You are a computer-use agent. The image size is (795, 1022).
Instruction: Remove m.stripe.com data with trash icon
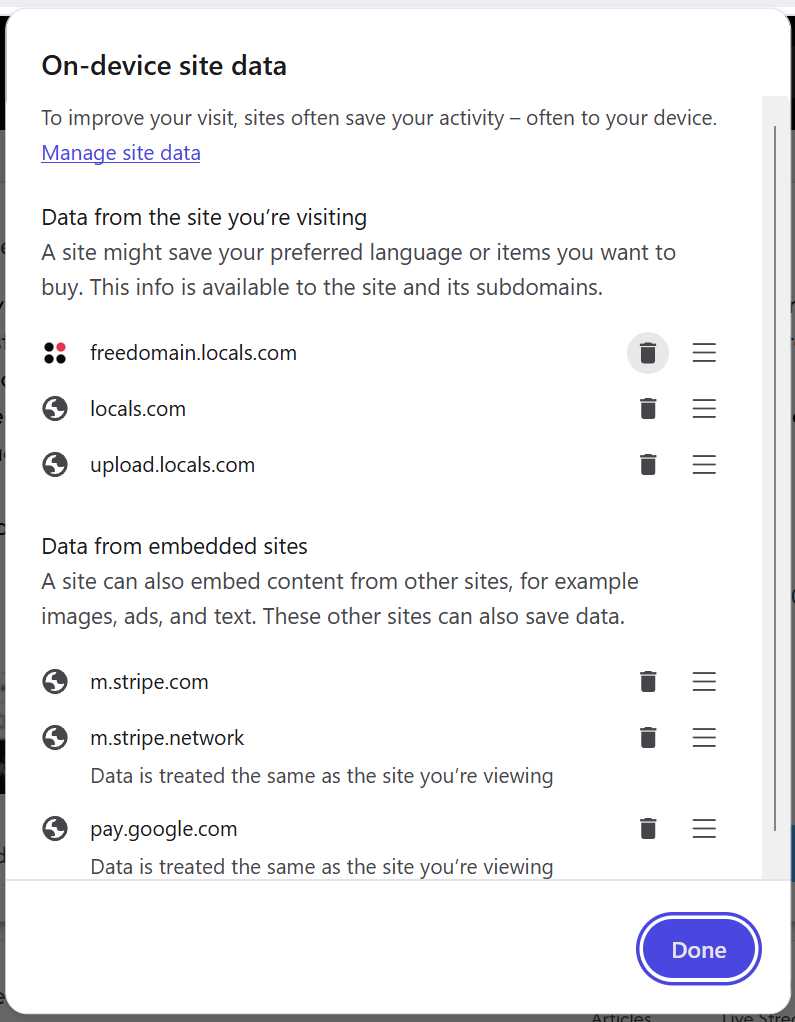[x=648, y=682]
